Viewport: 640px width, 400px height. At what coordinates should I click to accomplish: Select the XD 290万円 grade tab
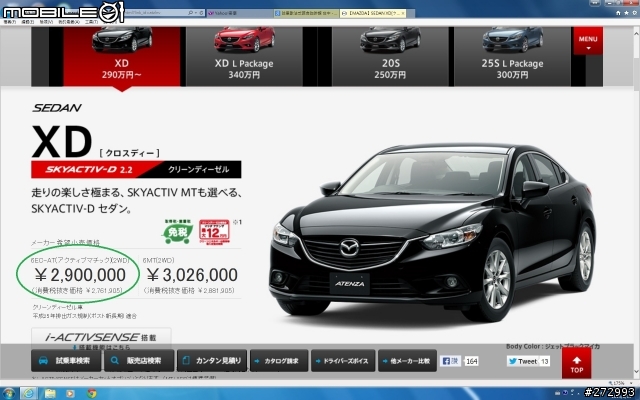pyautogui.click(x=122, y=56)
